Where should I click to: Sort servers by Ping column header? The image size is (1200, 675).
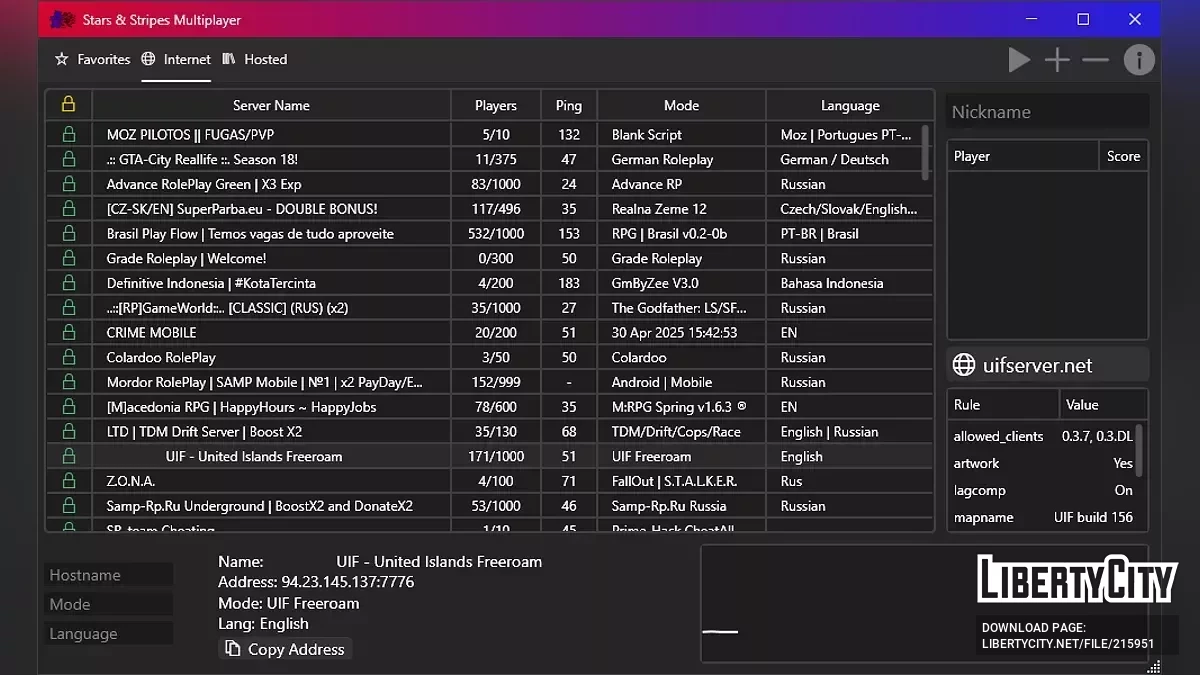coord(569,105)
